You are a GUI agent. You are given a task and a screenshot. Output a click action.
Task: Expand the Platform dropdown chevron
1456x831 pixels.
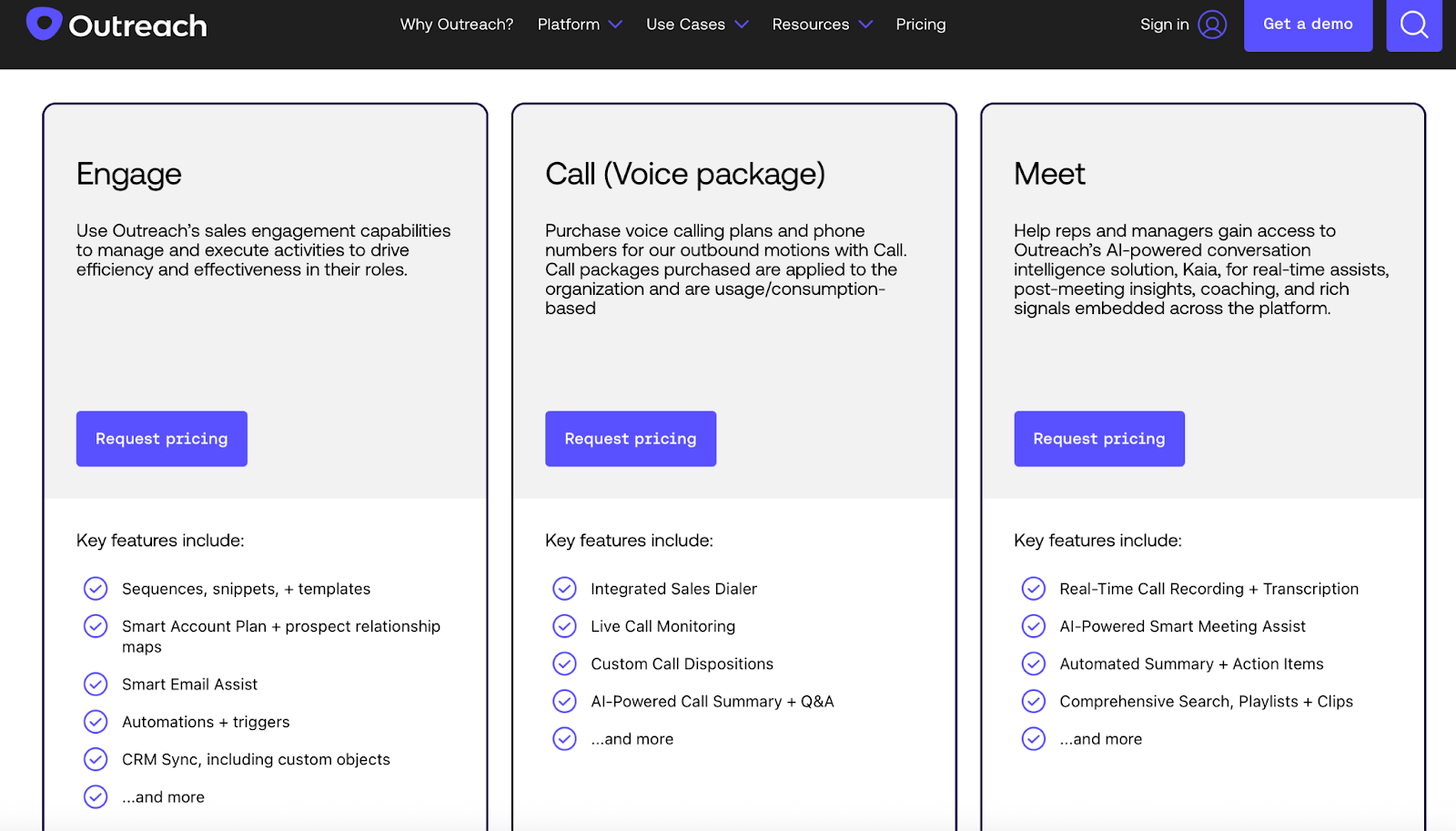tap(616, 25)
